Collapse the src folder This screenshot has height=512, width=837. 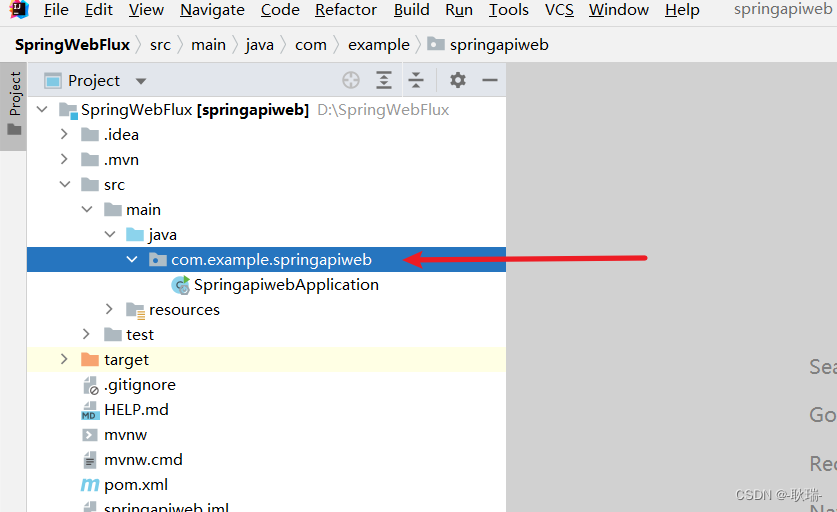pyautogui.click(x=65, y=184)
